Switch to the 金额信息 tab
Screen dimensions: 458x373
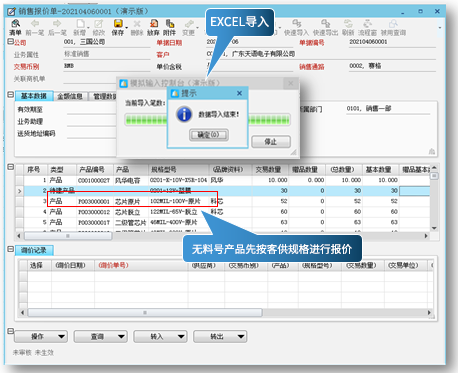tap(70, 96)
